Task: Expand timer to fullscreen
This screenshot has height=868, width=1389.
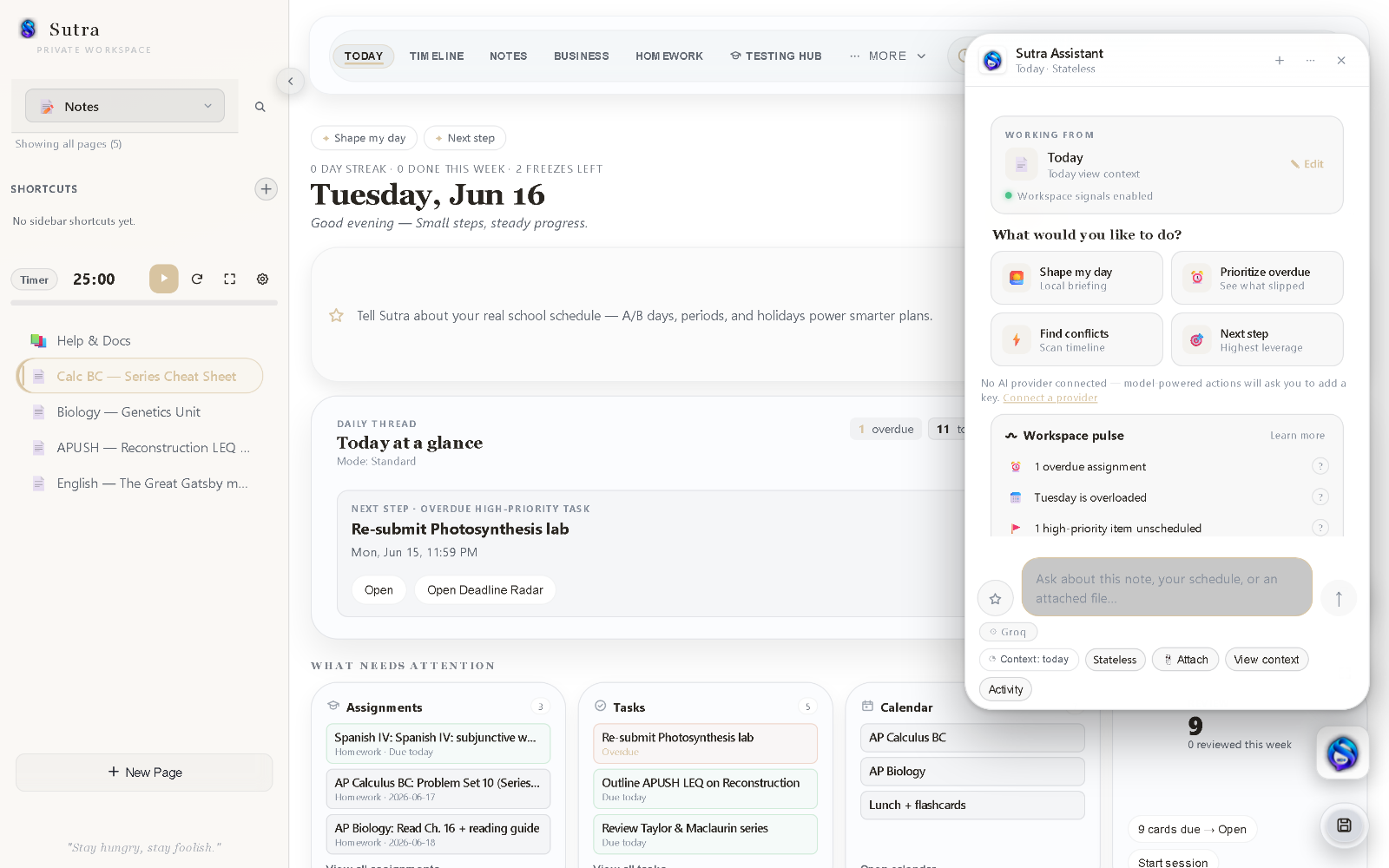Action: coord(230,279)
